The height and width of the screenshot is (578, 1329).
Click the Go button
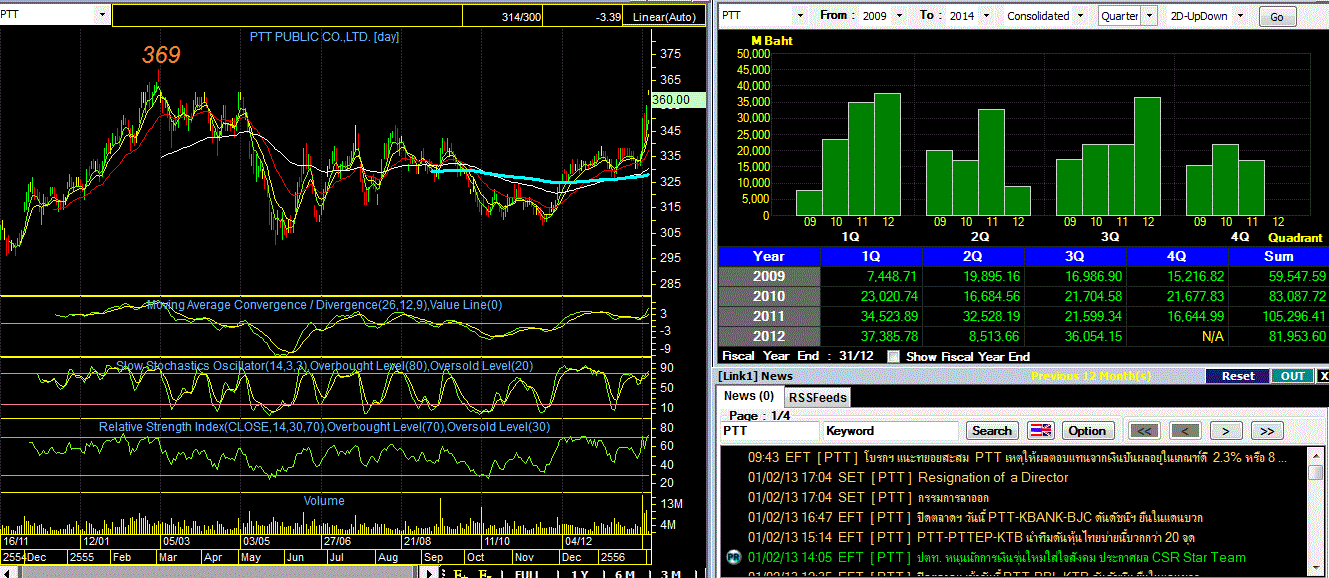[x=1277, y=17]
